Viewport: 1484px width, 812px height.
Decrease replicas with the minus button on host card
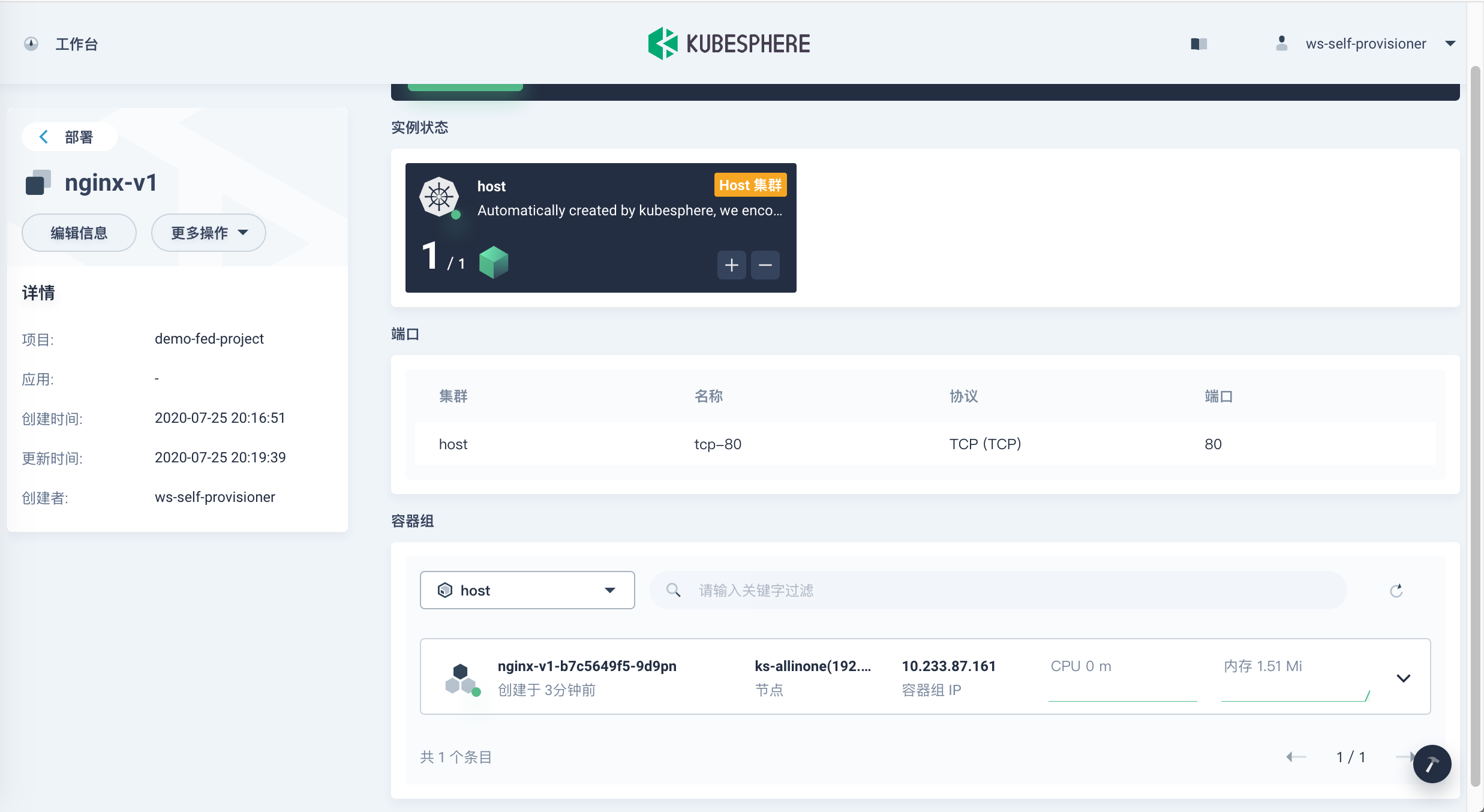coord(765,264)
